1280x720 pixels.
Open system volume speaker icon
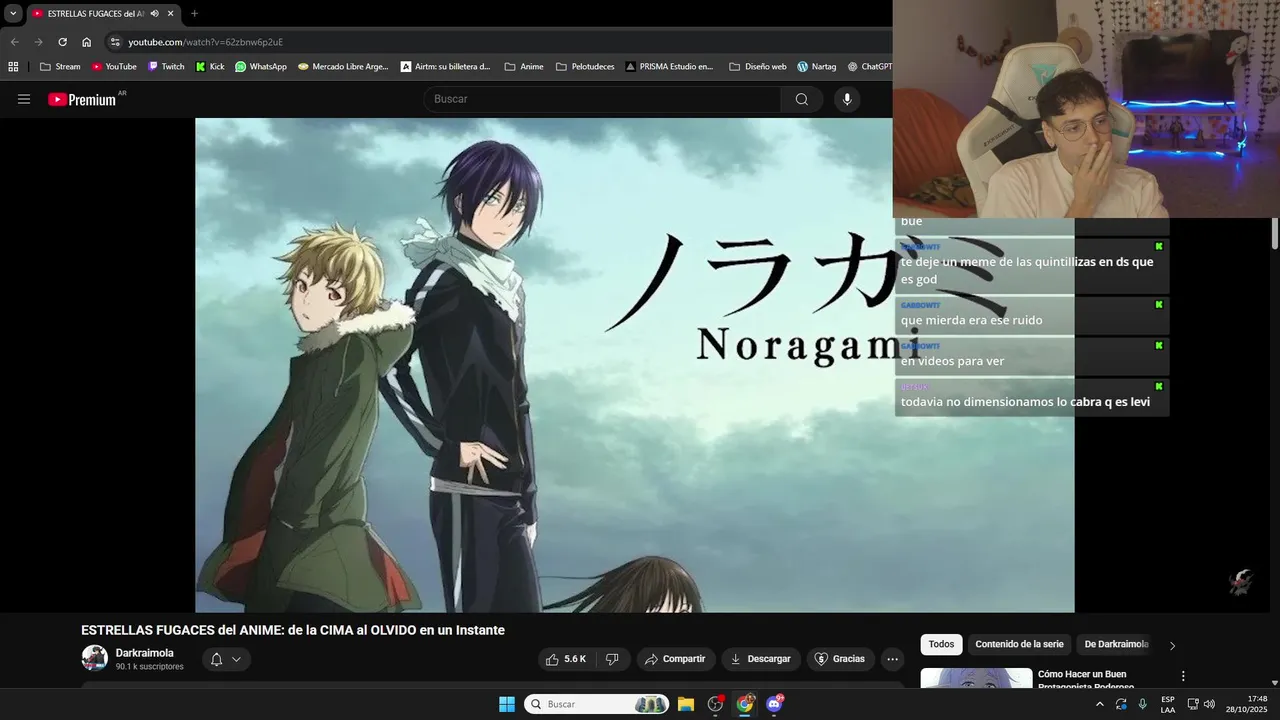1209,704
